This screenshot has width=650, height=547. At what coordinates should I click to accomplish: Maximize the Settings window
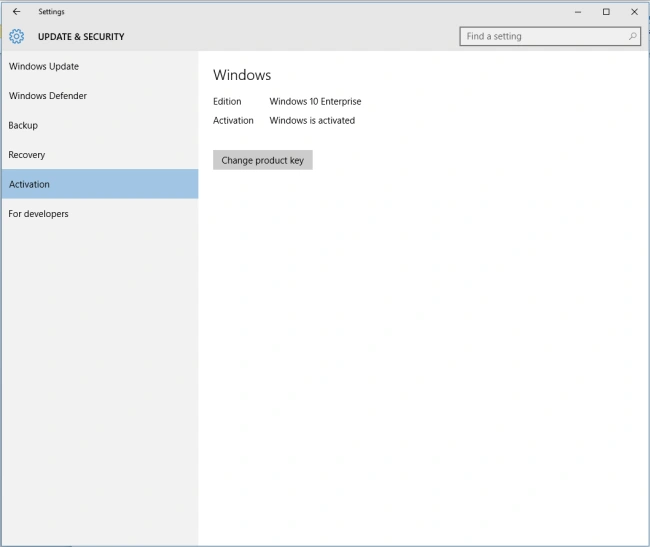606,12
